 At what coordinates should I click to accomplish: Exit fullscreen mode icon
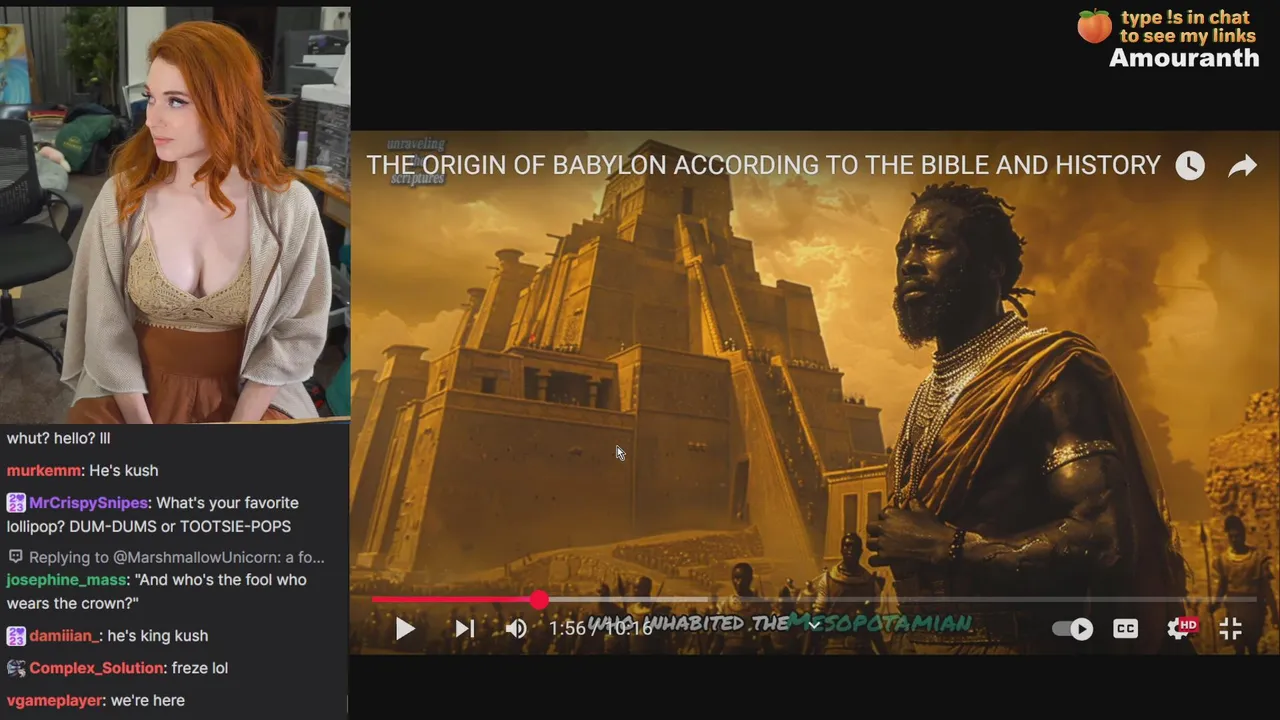point(1231,629)
